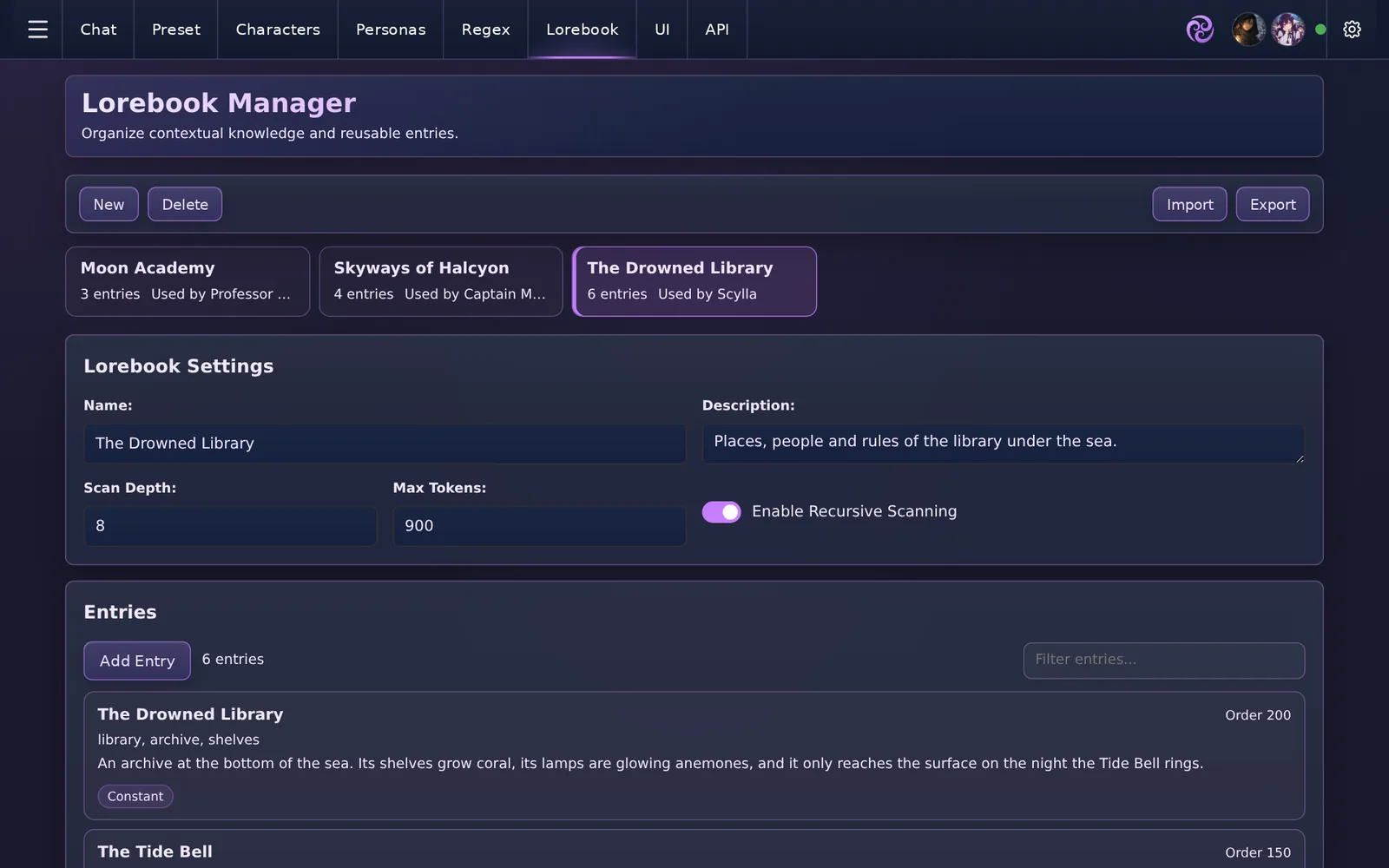Click the Order 200 label
The image size is (1389, 868).
(x=1258, y=715)
